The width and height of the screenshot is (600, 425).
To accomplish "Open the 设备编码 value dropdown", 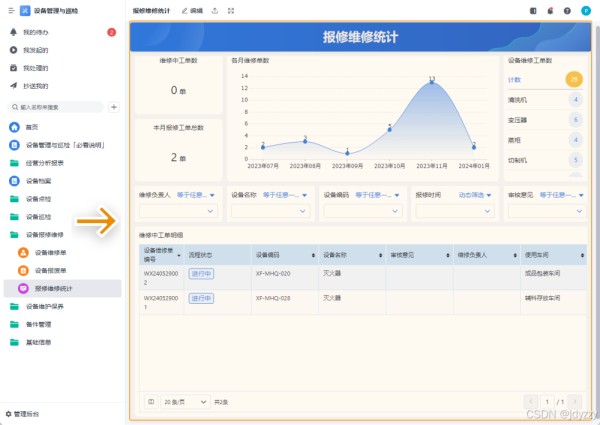I will 363,211.
